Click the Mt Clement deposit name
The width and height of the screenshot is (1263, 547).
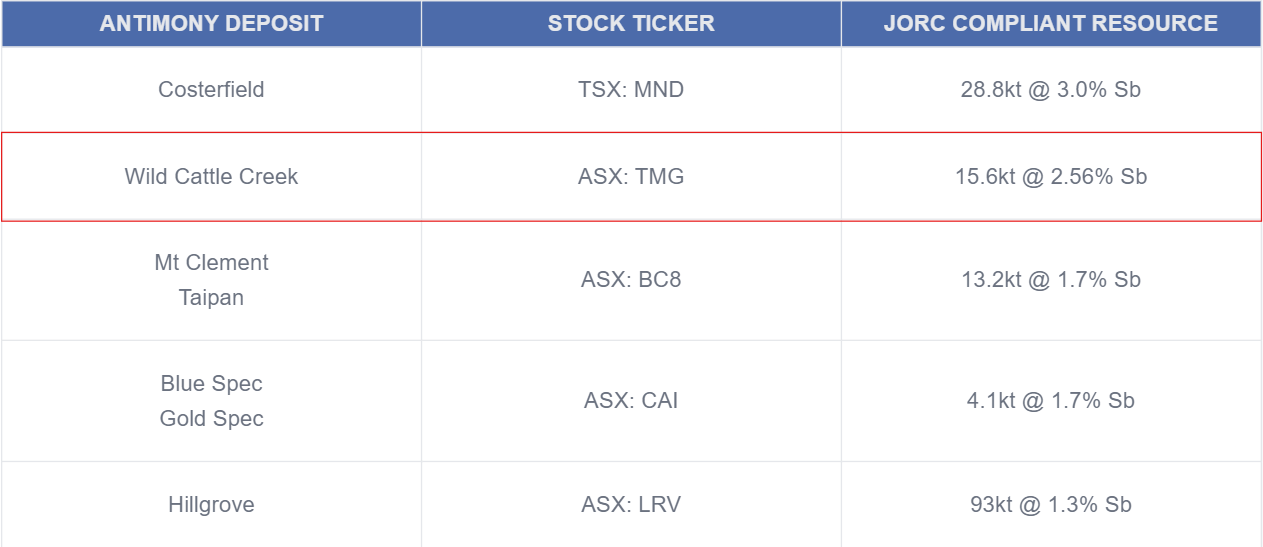211,263
